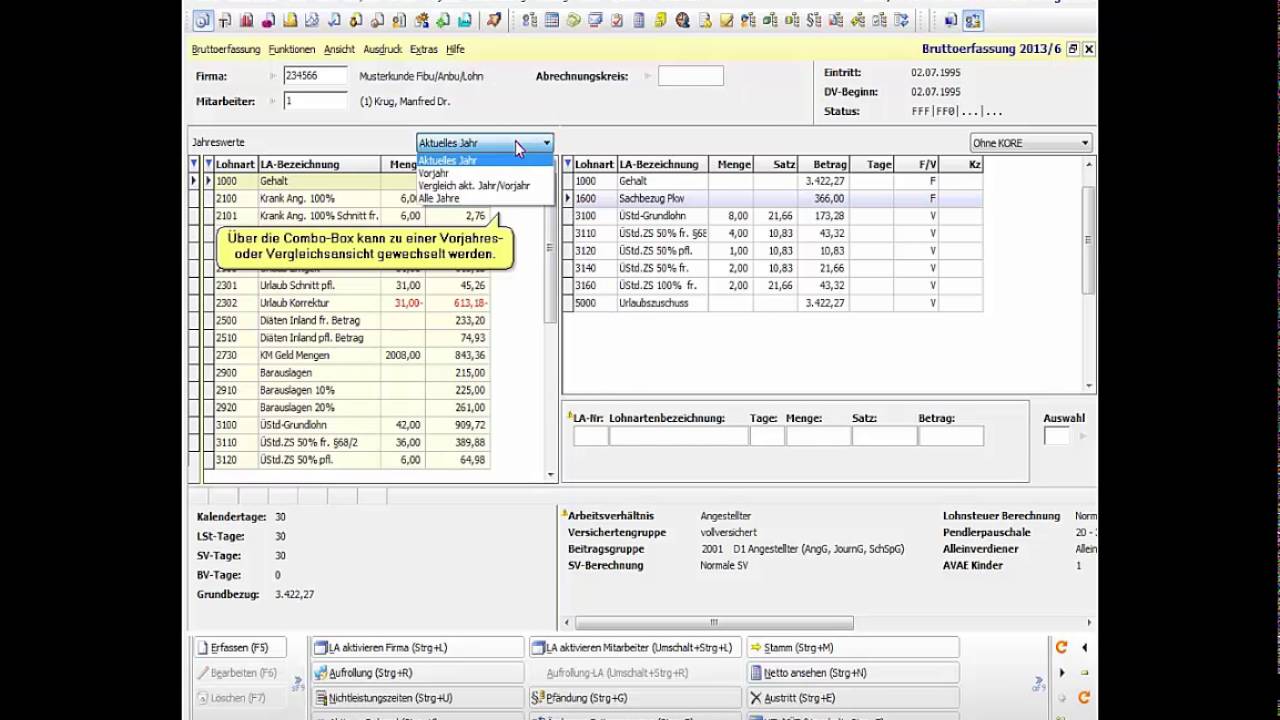Open the Funktionen menu

coord(292,49)
